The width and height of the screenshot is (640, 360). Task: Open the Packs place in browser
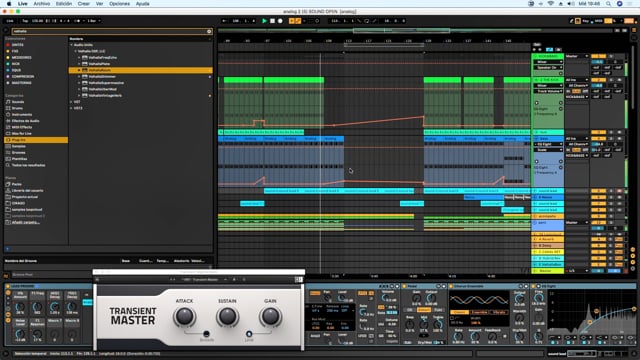[16, 184]
